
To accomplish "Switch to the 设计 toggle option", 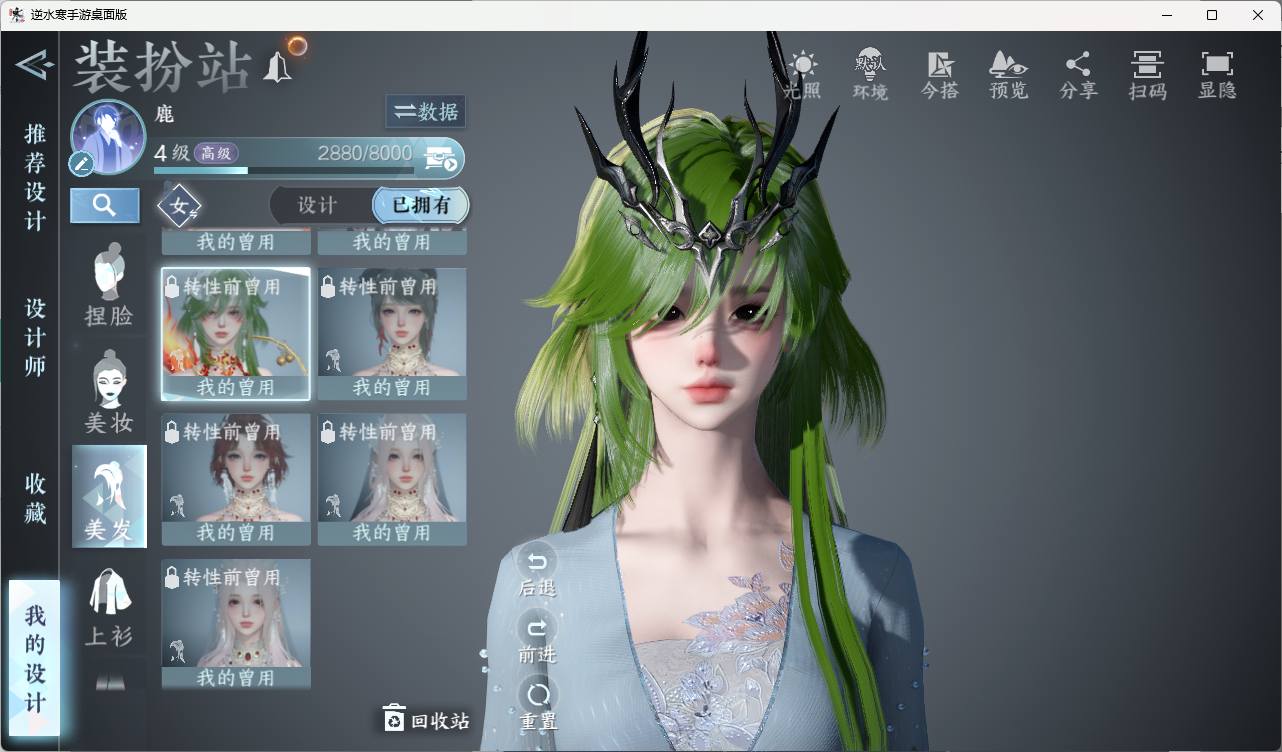I will (x=317, y=205).
